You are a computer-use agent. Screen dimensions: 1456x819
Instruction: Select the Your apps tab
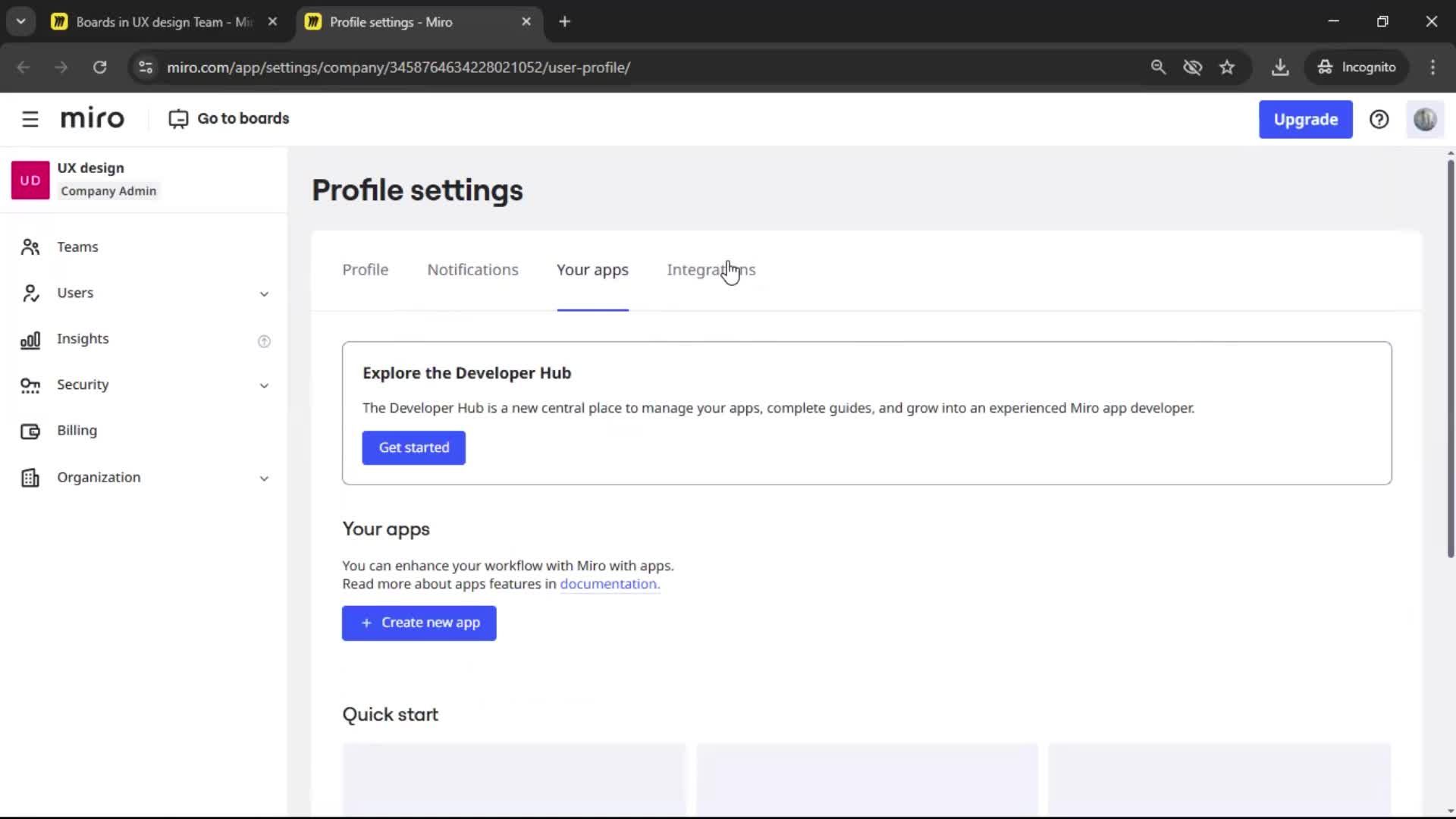click(x=592, y=270)
